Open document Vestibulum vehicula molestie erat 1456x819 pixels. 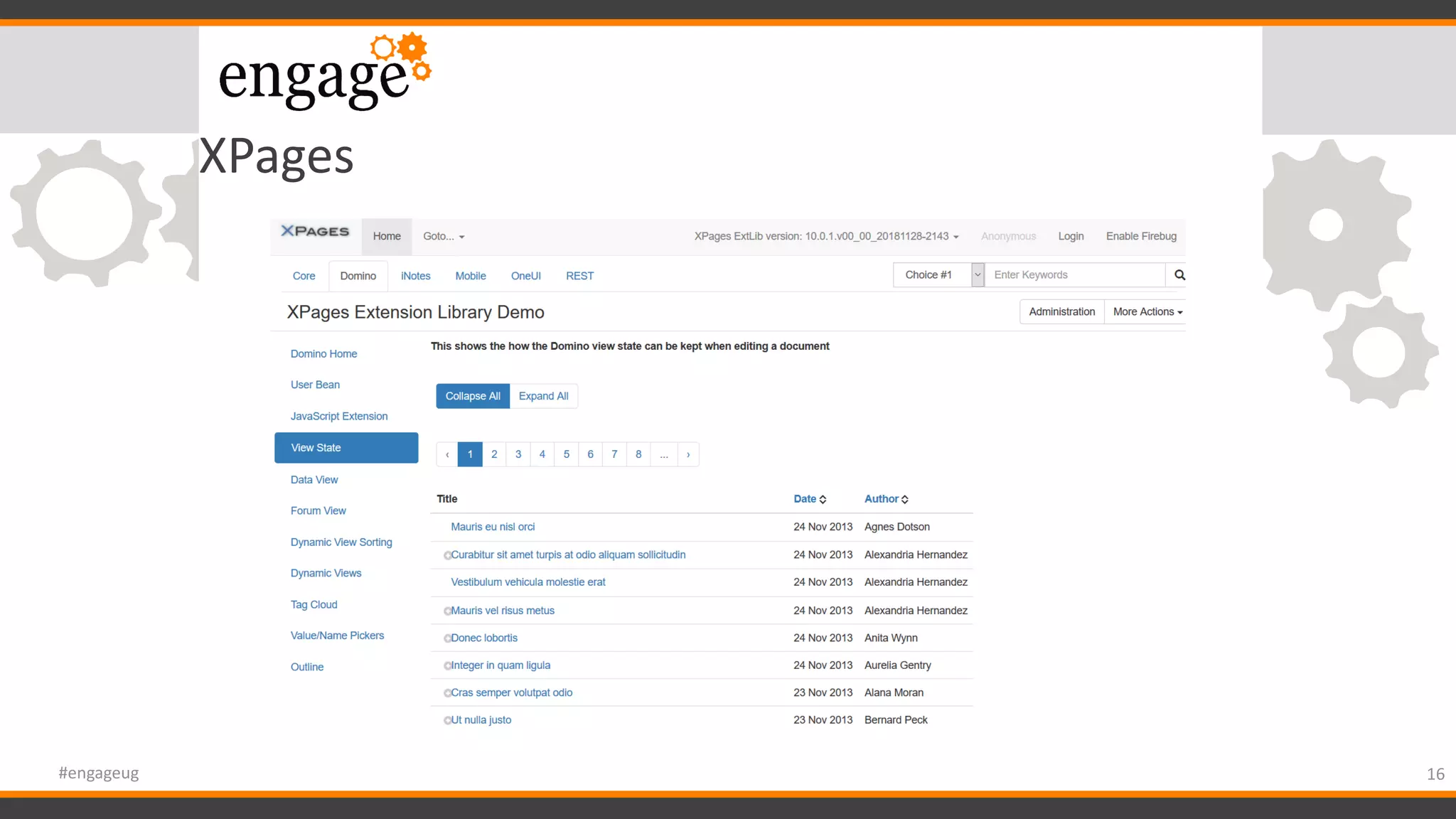pos(528,582)
